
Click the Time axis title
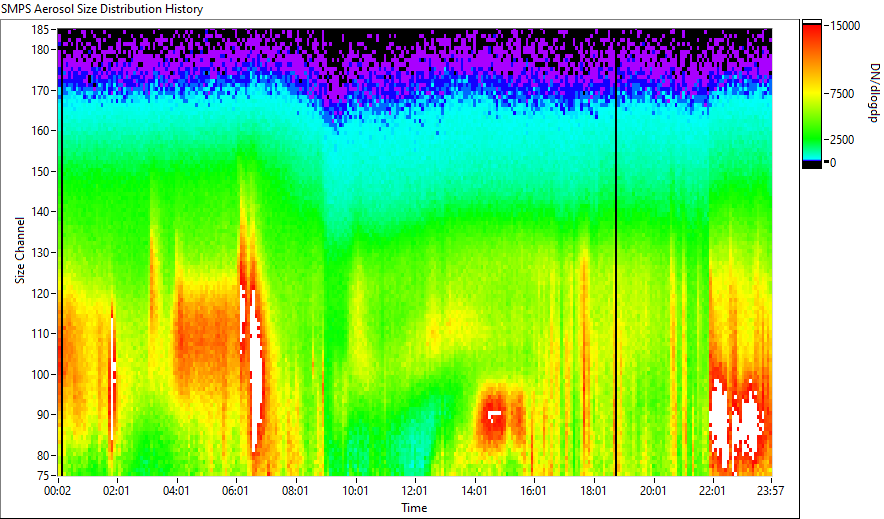pos(414,508)
